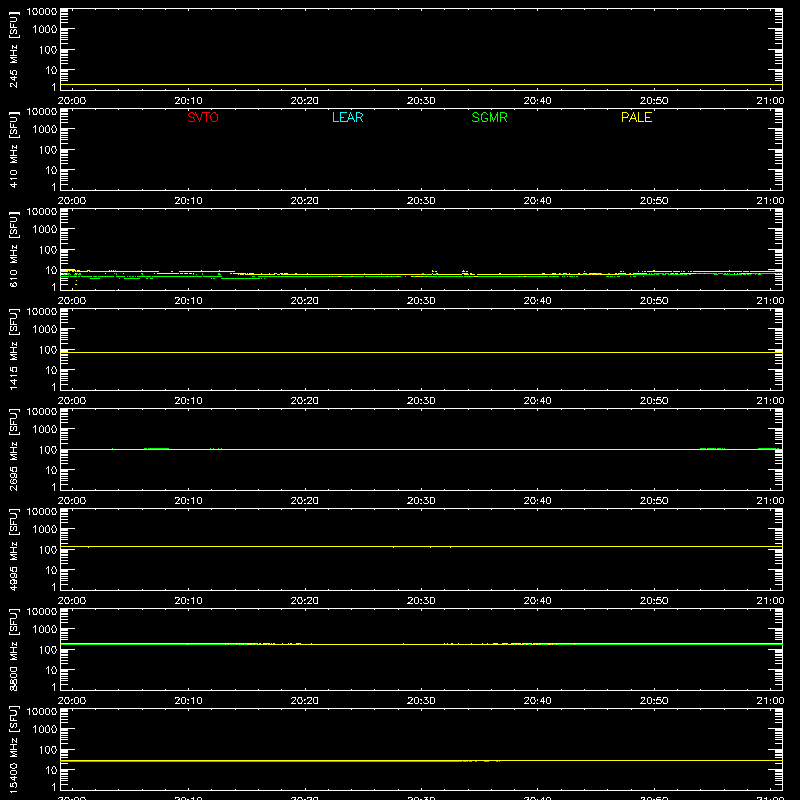Click 20:20 time label under 610 MHz panel

(x=305, y=301)
